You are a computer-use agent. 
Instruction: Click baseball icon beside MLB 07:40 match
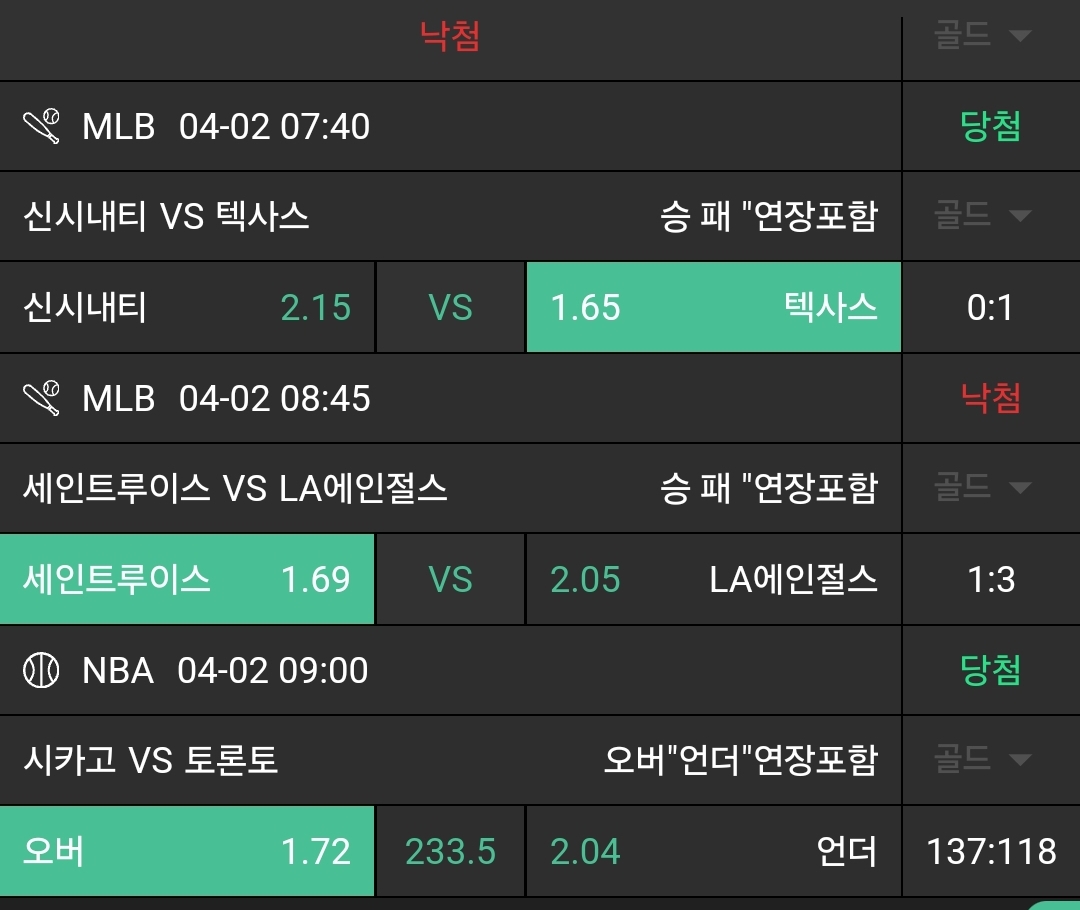pos(42,127)
